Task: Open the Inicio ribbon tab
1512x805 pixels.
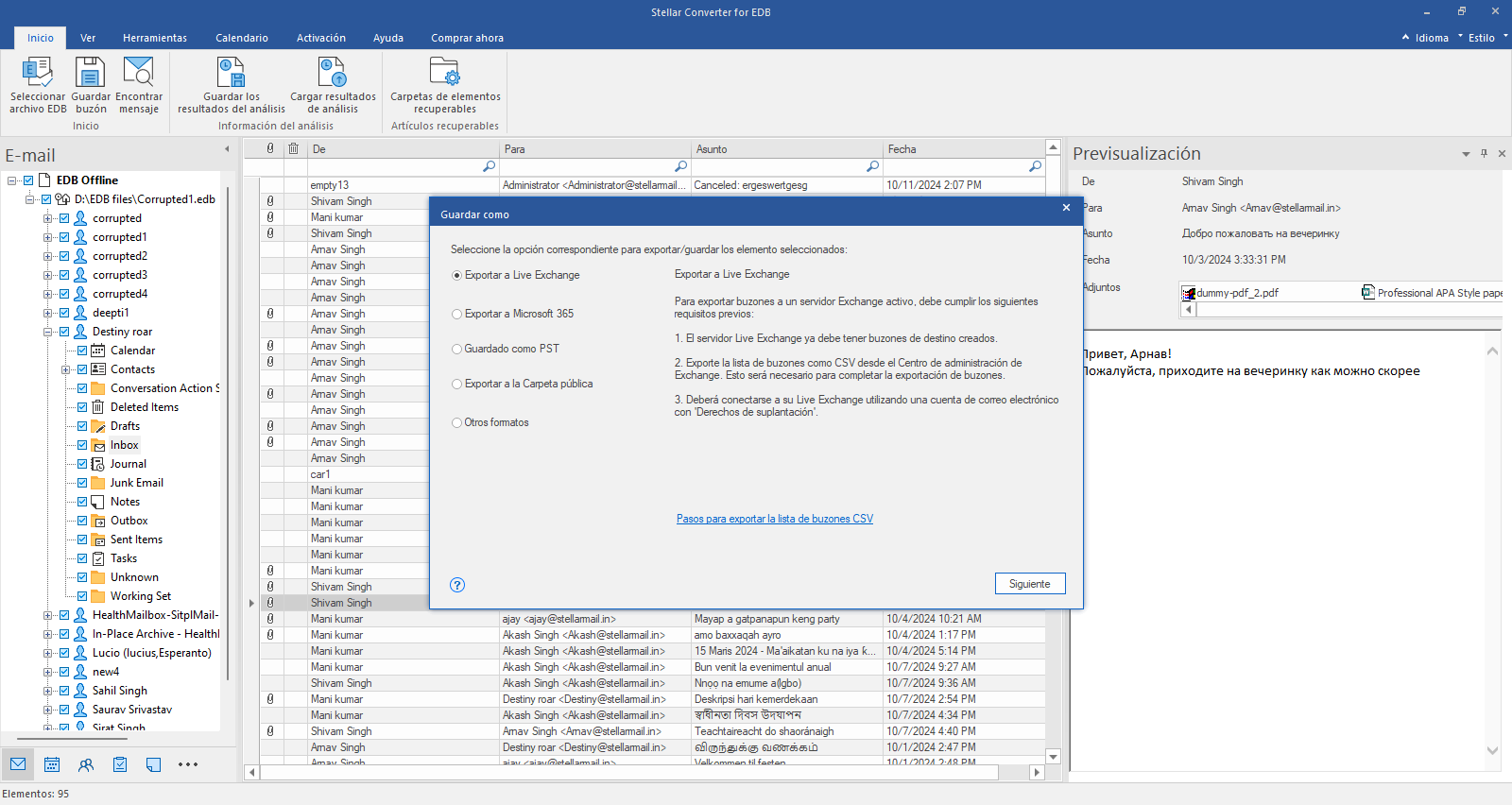Action: [41, 38]
